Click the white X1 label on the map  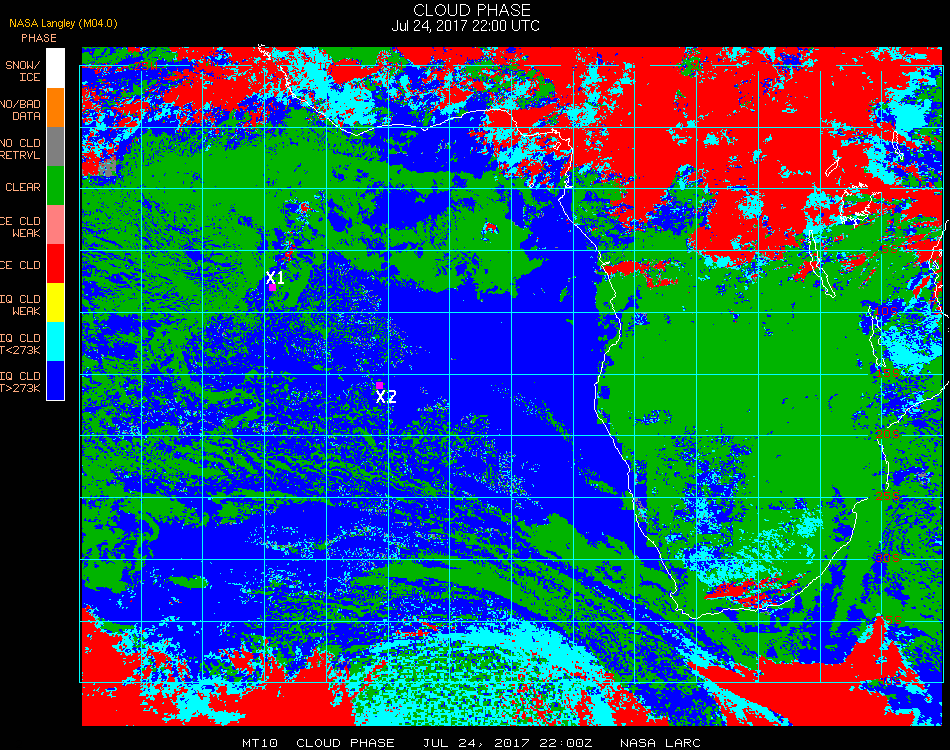click(x=275, y=277)
